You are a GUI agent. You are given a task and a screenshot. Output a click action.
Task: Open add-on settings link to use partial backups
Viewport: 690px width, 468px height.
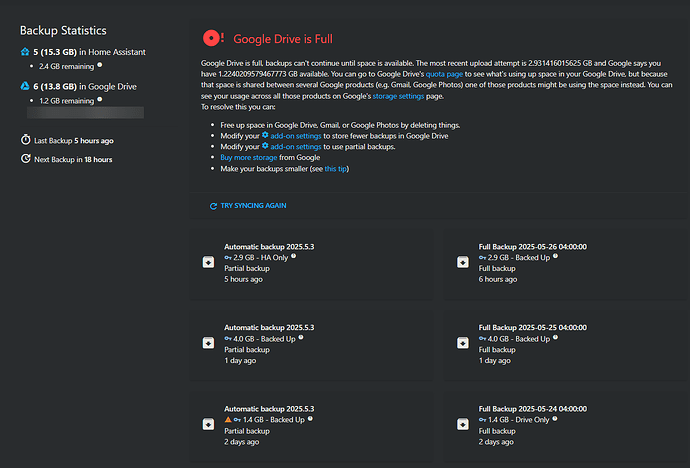[296, 146]
